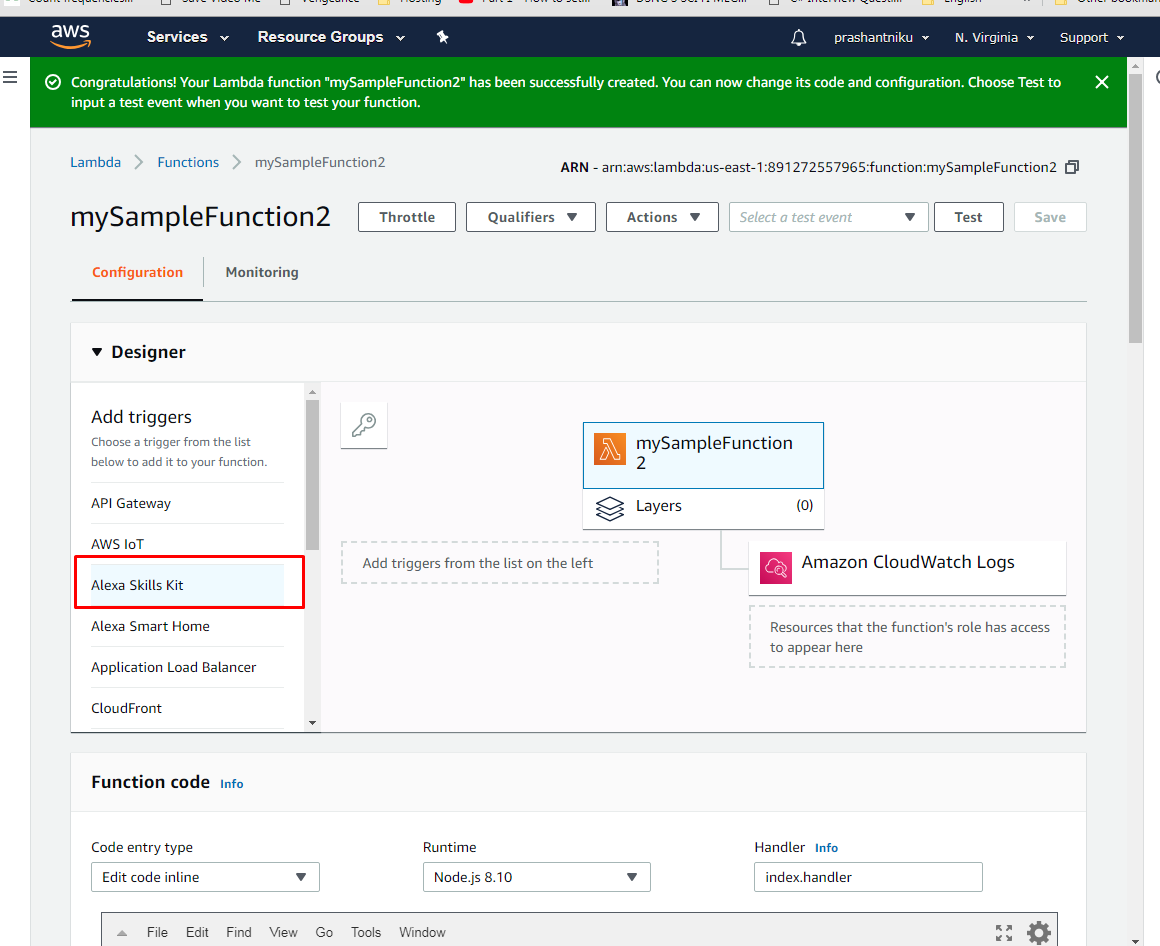The height and width of the screenshot is (946, 1160).
Task: Toggle fullscreen in the code editor
Action: click(x=1004, y=933)
